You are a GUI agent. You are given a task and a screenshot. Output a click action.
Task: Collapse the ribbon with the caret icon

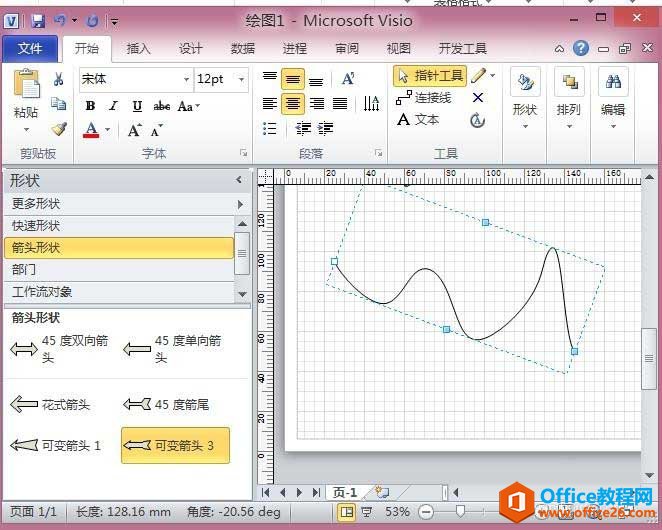click(x=559, y=49)
